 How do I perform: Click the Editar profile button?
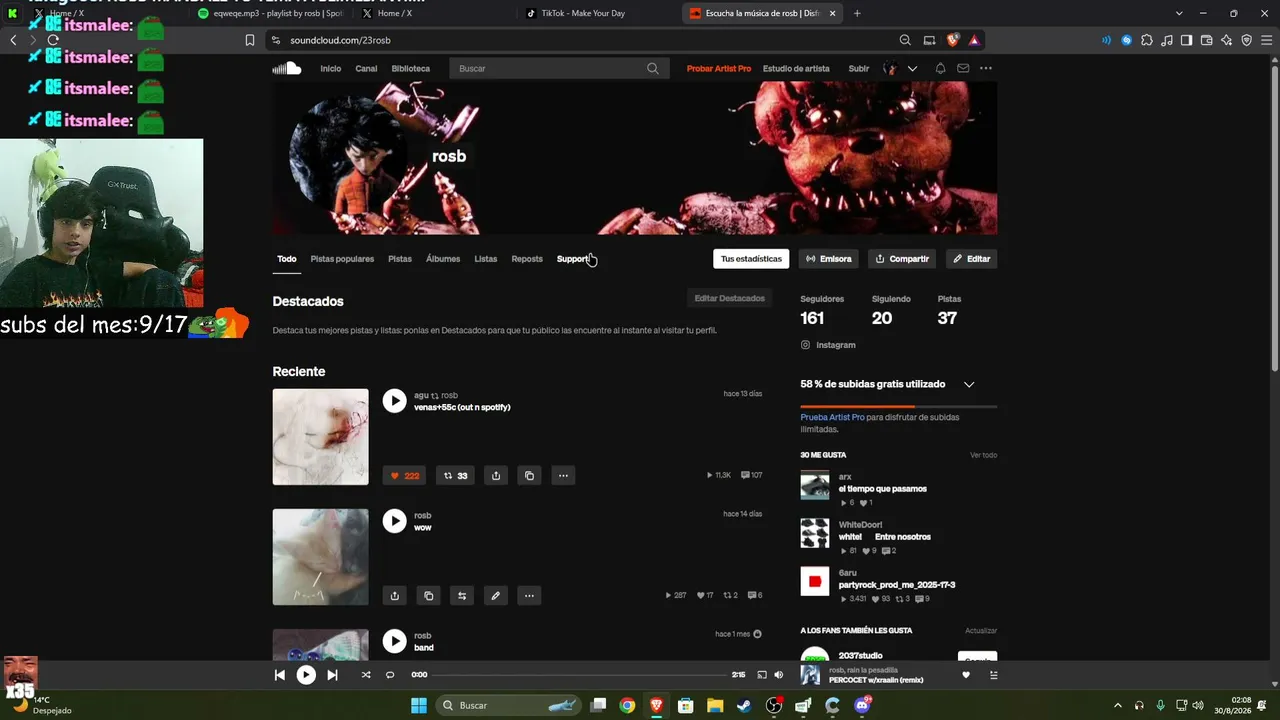tap(971, 259)
